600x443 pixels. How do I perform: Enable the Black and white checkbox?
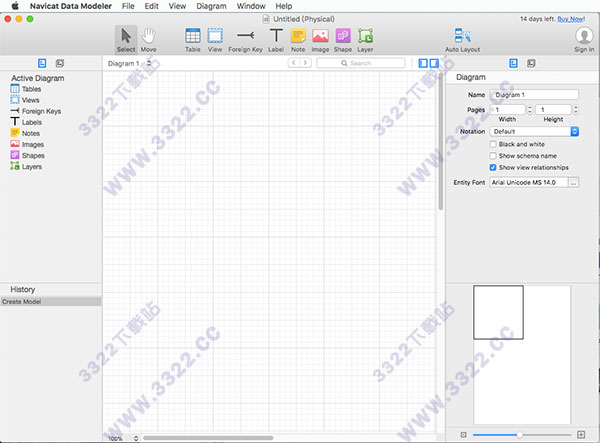(x=493, y=144)
